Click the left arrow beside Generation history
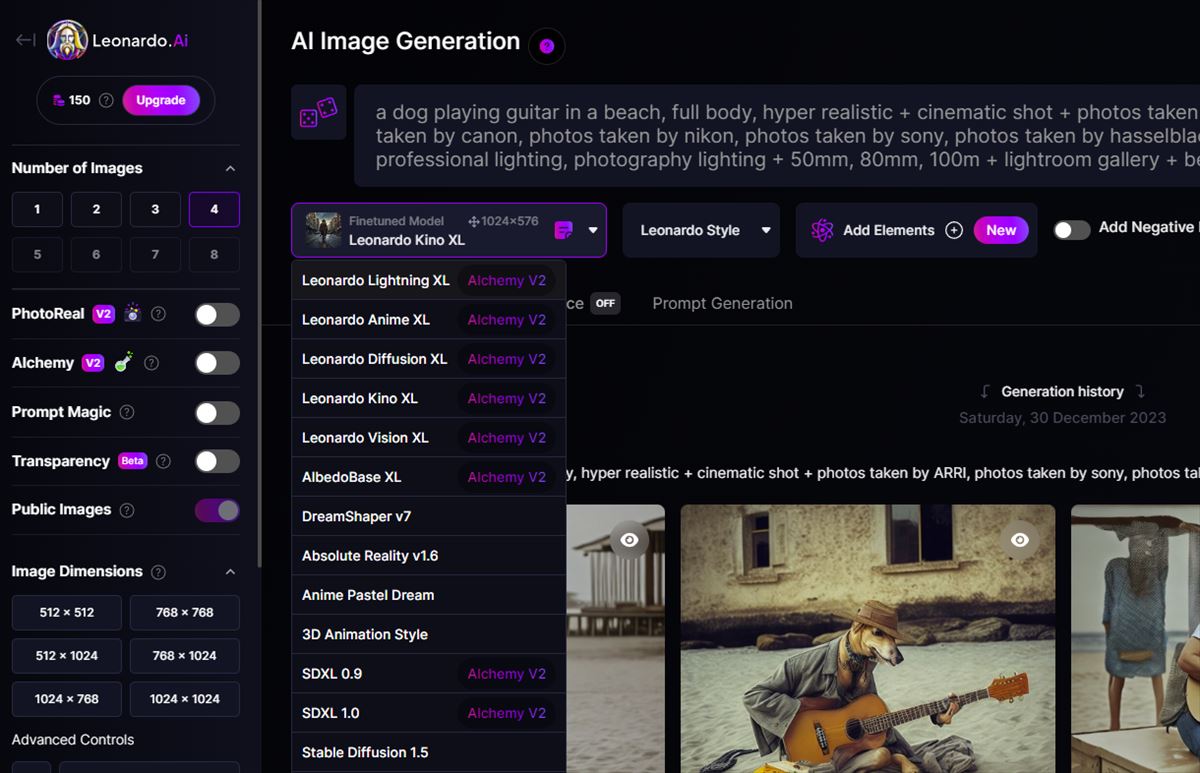 tap(985, 392)
